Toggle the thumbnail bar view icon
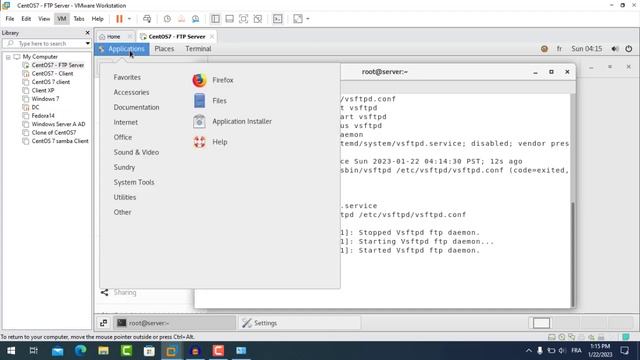The height and width of the screenshot is (360, 640). 229,19
